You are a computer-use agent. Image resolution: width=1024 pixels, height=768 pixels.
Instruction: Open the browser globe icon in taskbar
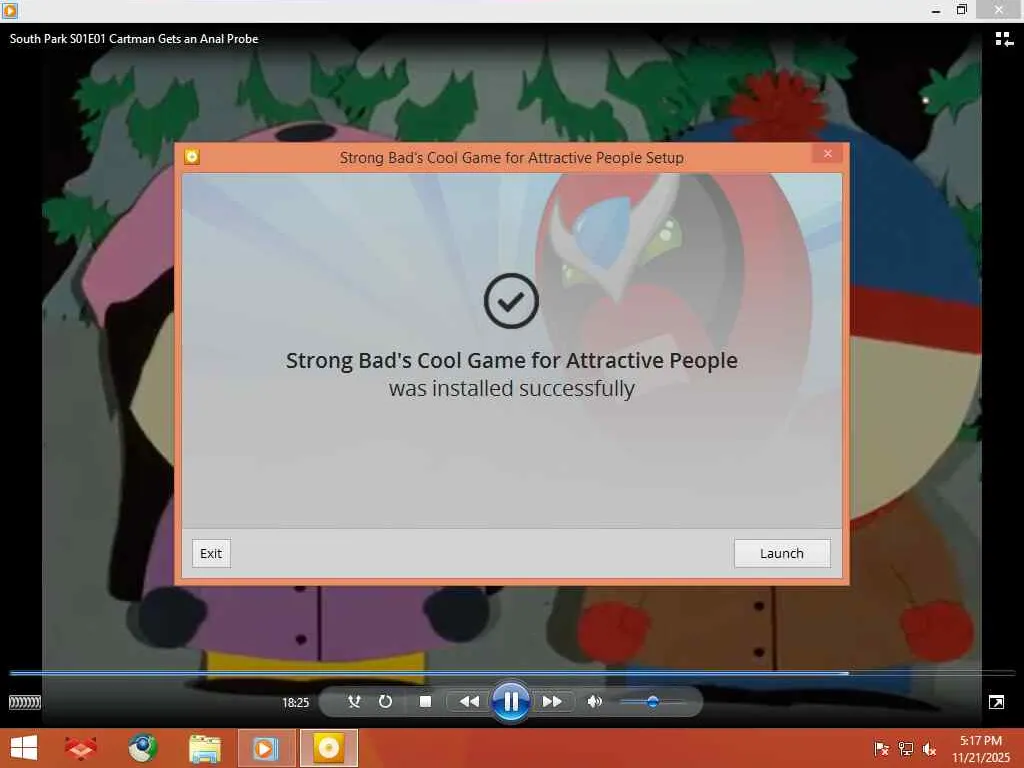[142, 748]
